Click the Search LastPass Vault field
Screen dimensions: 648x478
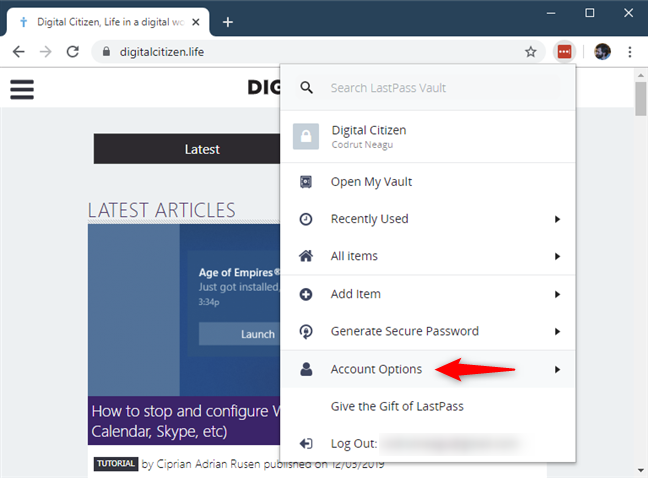click(x=428, y=88)
